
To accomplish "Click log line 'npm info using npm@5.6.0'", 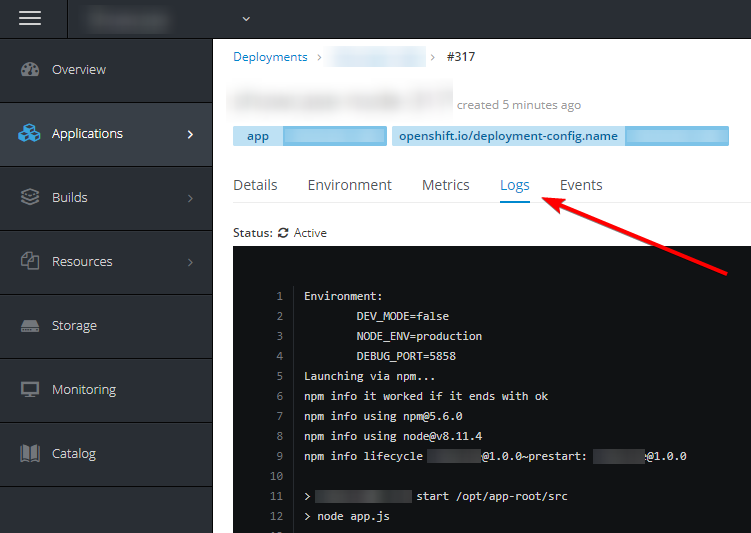I will click(x=383, y=416).
